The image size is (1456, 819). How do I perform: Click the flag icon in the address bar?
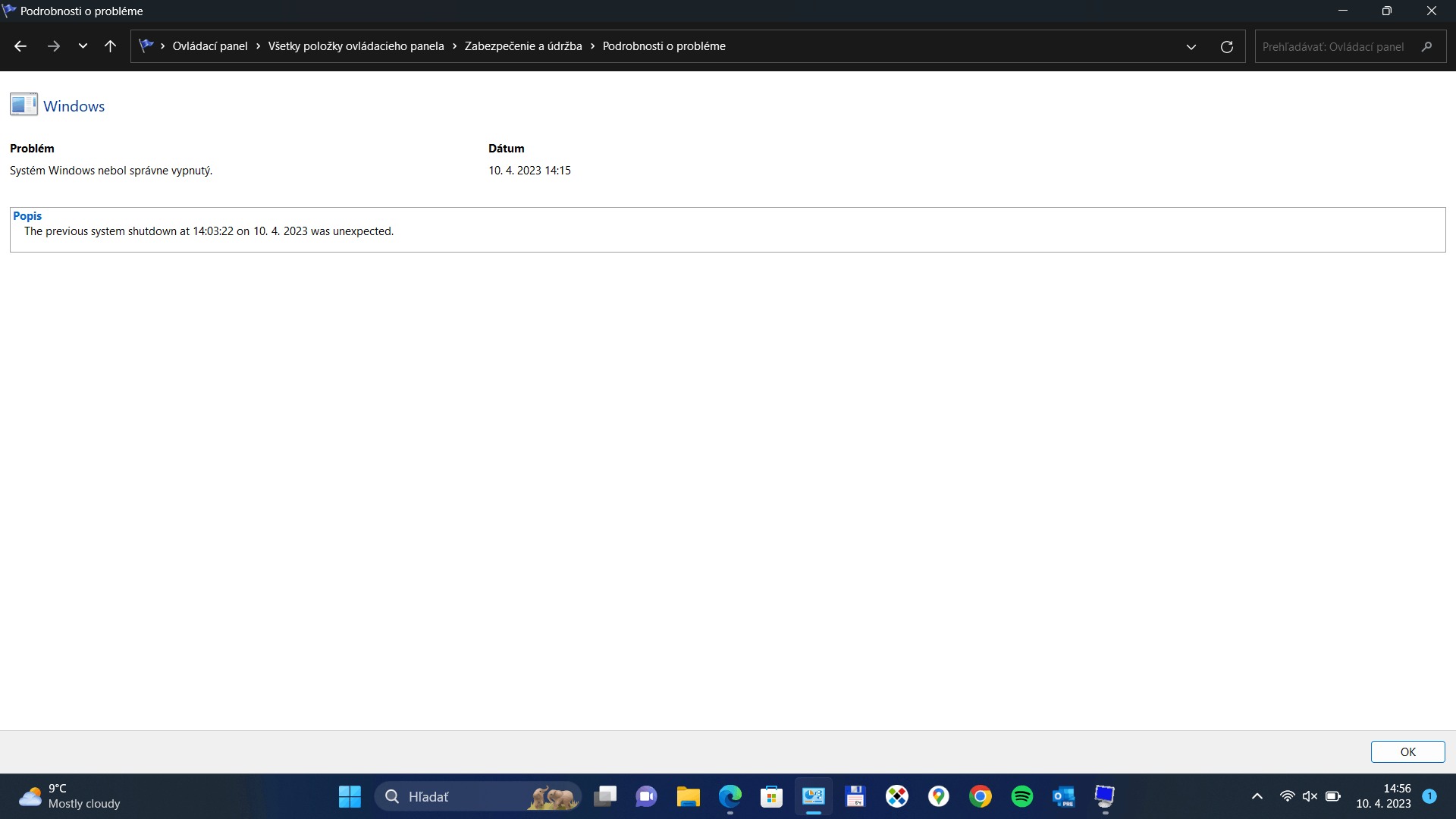click(146, 45)
